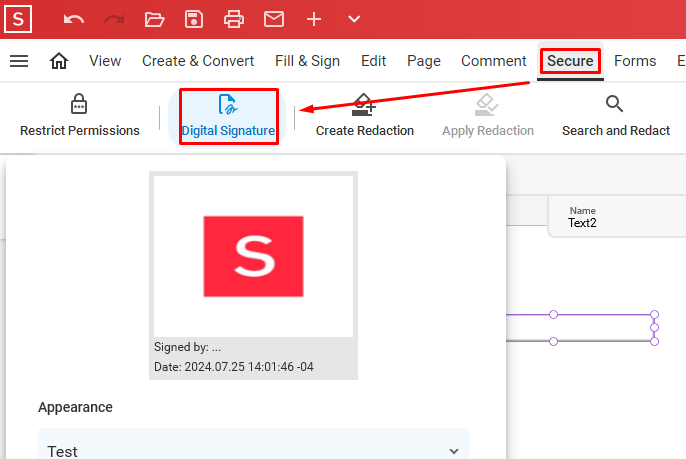686x459 pixels.
Task: Click Restrict Permissions lock tool
Action: (x=80, y=116)
